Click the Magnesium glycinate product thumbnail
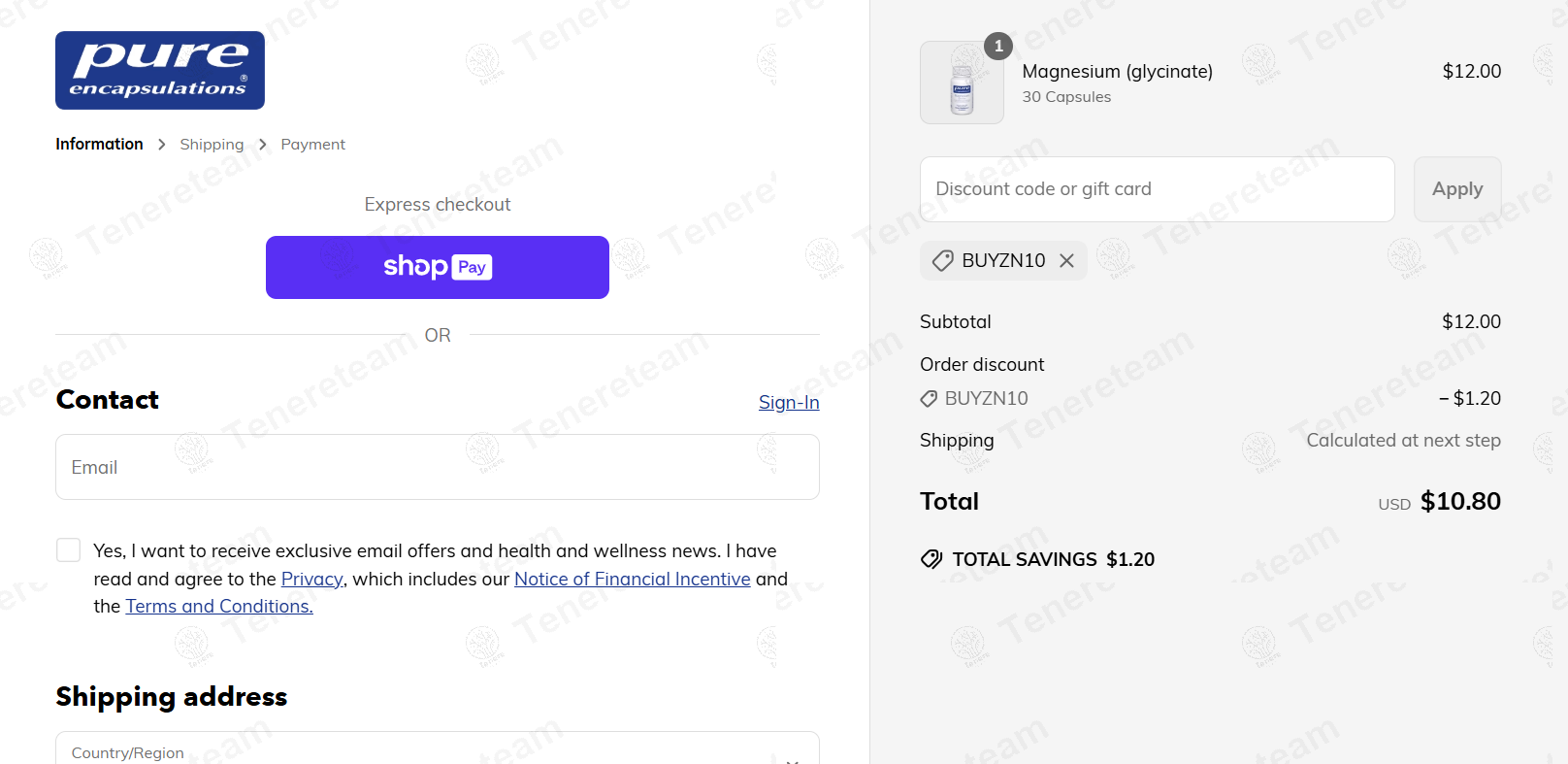This screenshot has width=1568, height=764. point(961,83)
